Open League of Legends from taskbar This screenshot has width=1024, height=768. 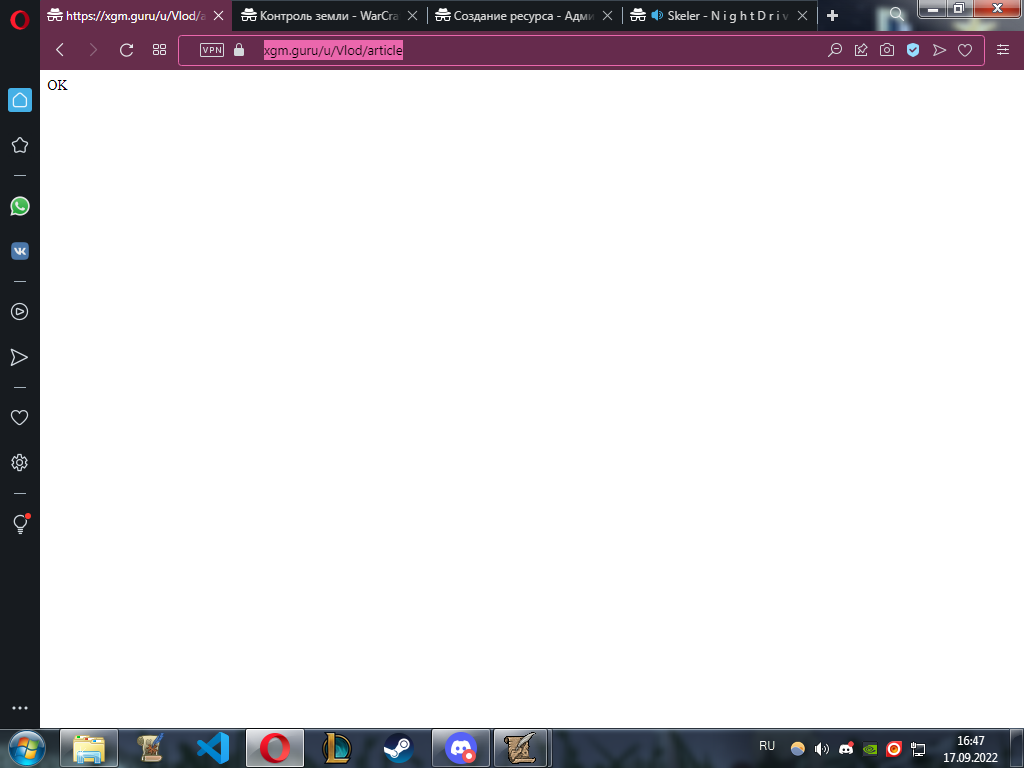(x=337, y=748)
